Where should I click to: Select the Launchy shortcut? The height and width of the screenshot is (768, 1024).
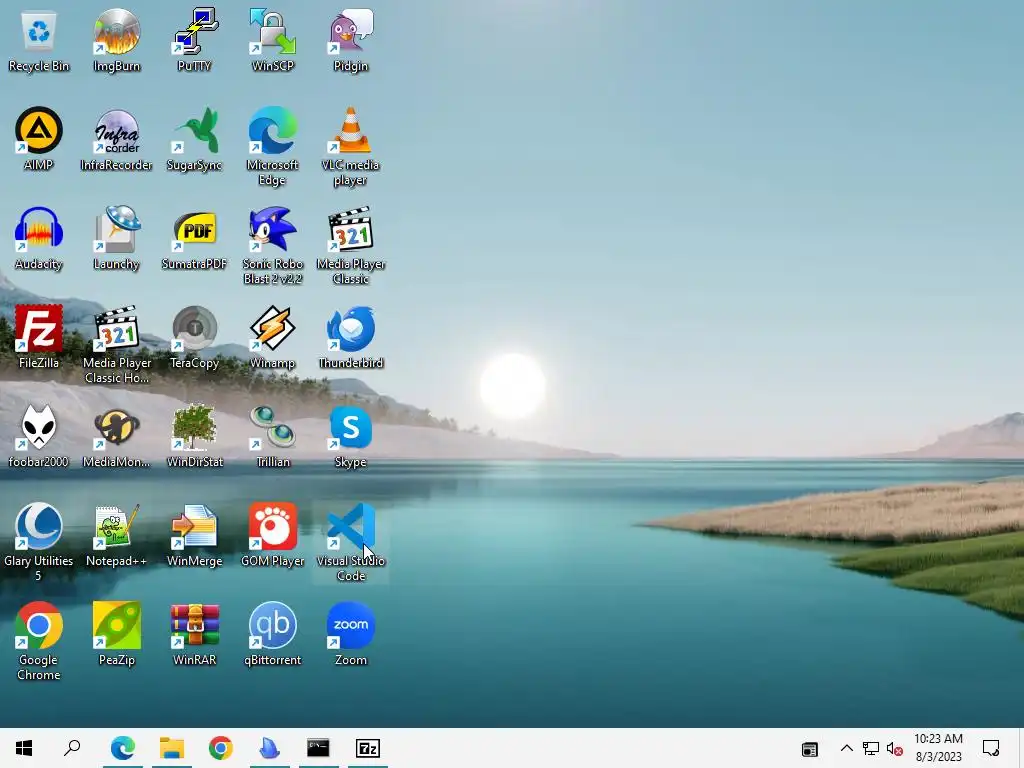pos(116,238)
